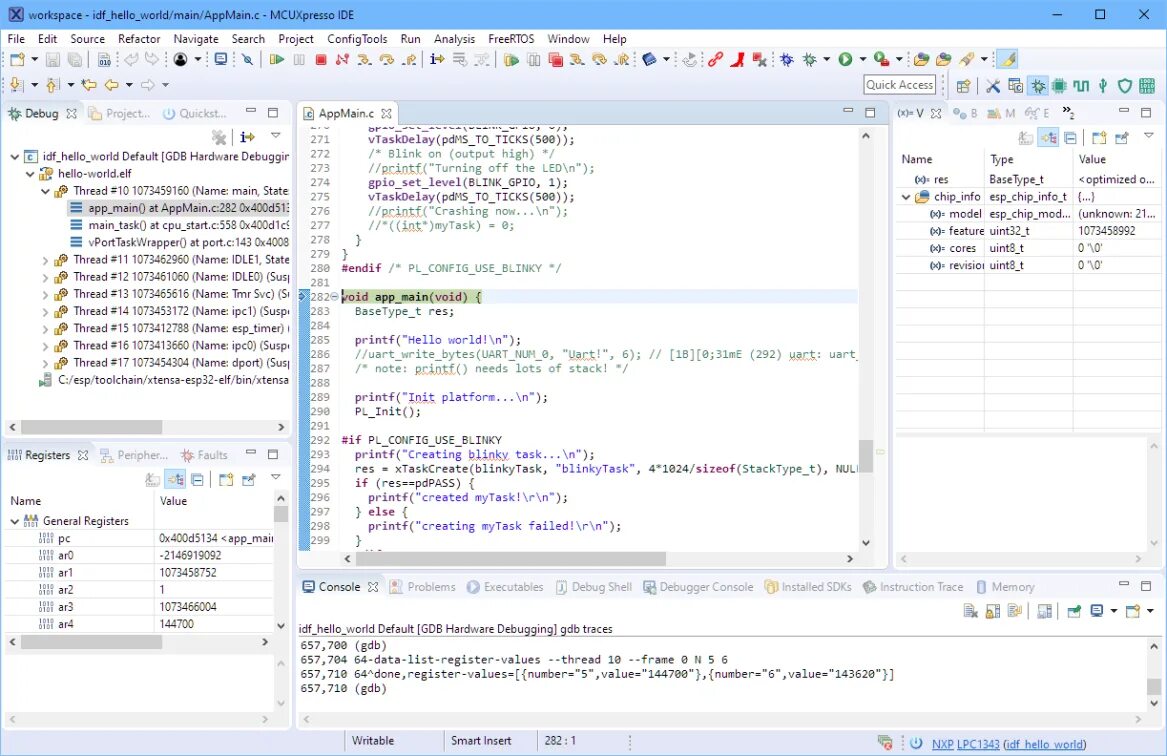Screen dimensions: 1167x756
Task: Click the Resume debug button
Action: point(277,60)
